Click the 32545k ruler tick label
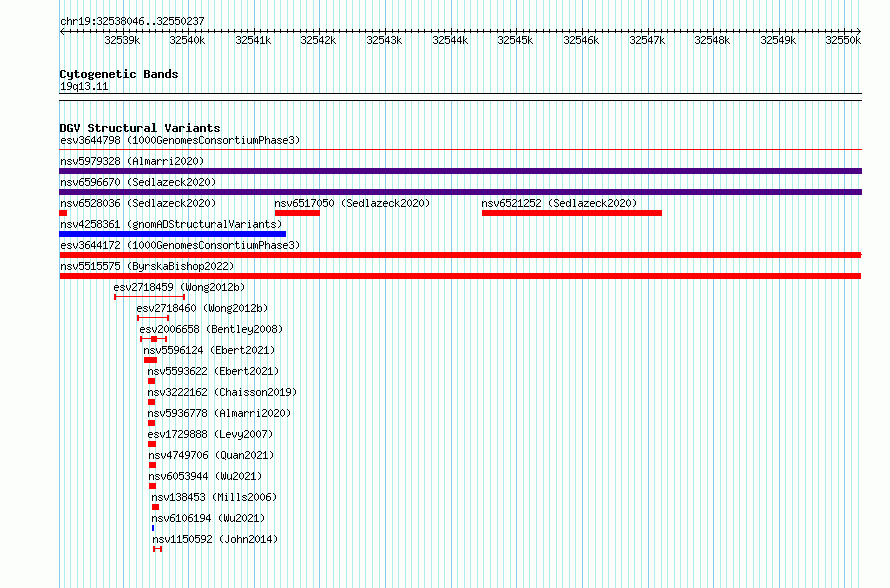This screenshot has height=588, width=890. click(x=515, y=40)
